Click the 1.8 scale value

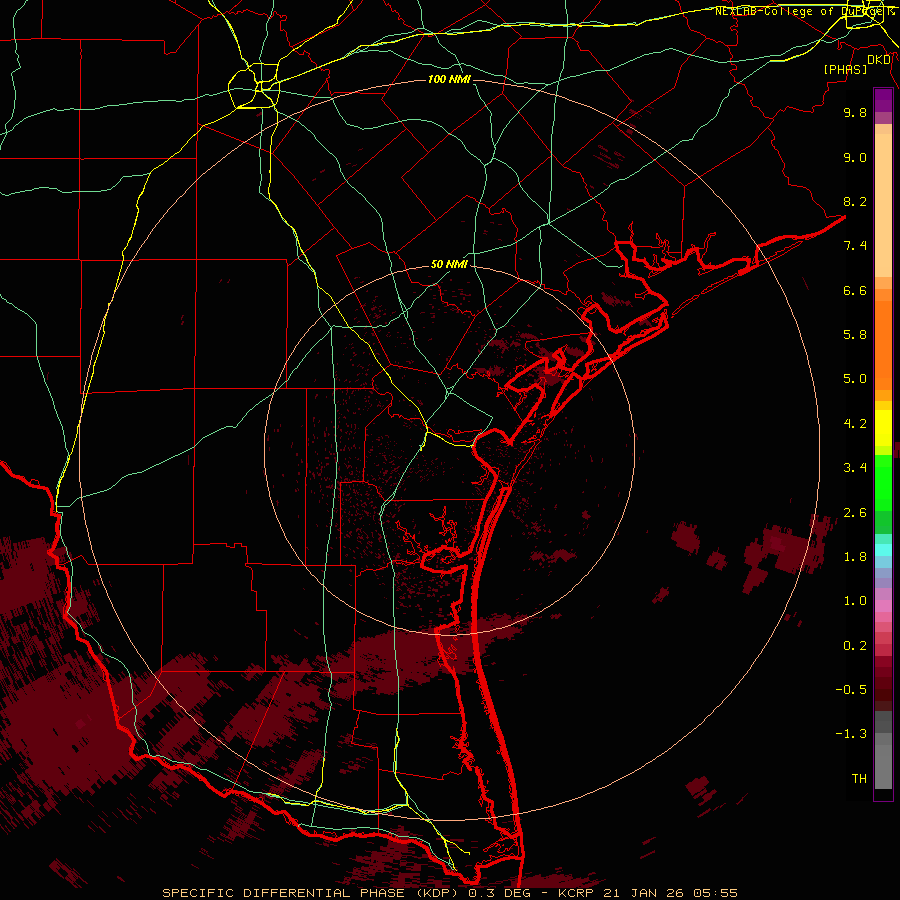(855, 557)
